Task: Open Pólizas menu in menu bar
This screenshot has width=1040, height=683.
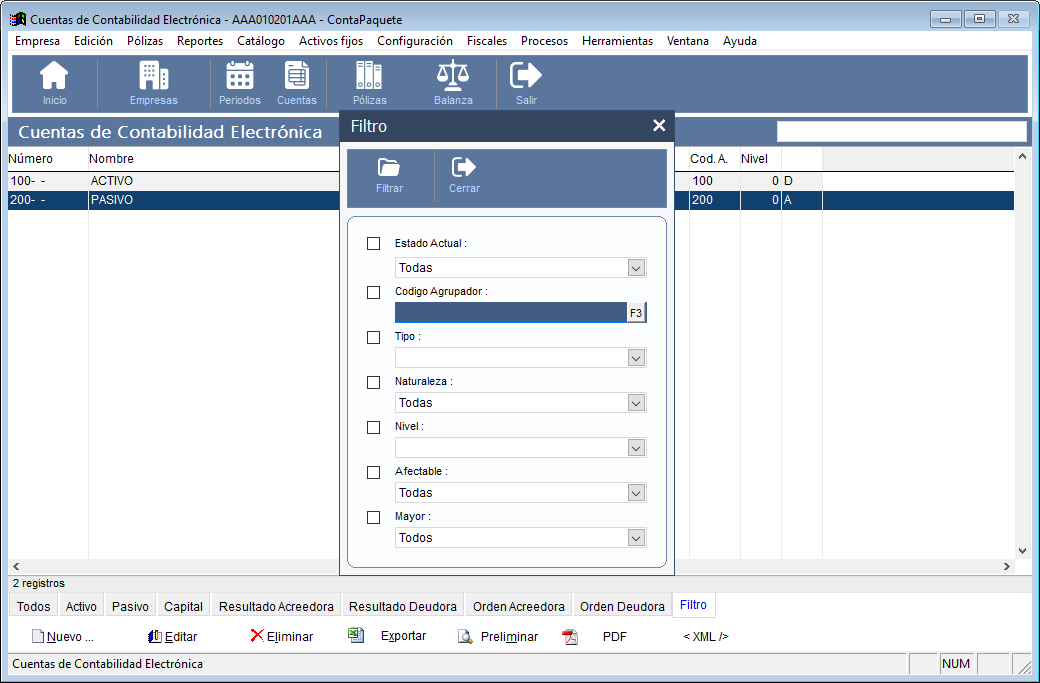Action: click(x=145, y=41)
